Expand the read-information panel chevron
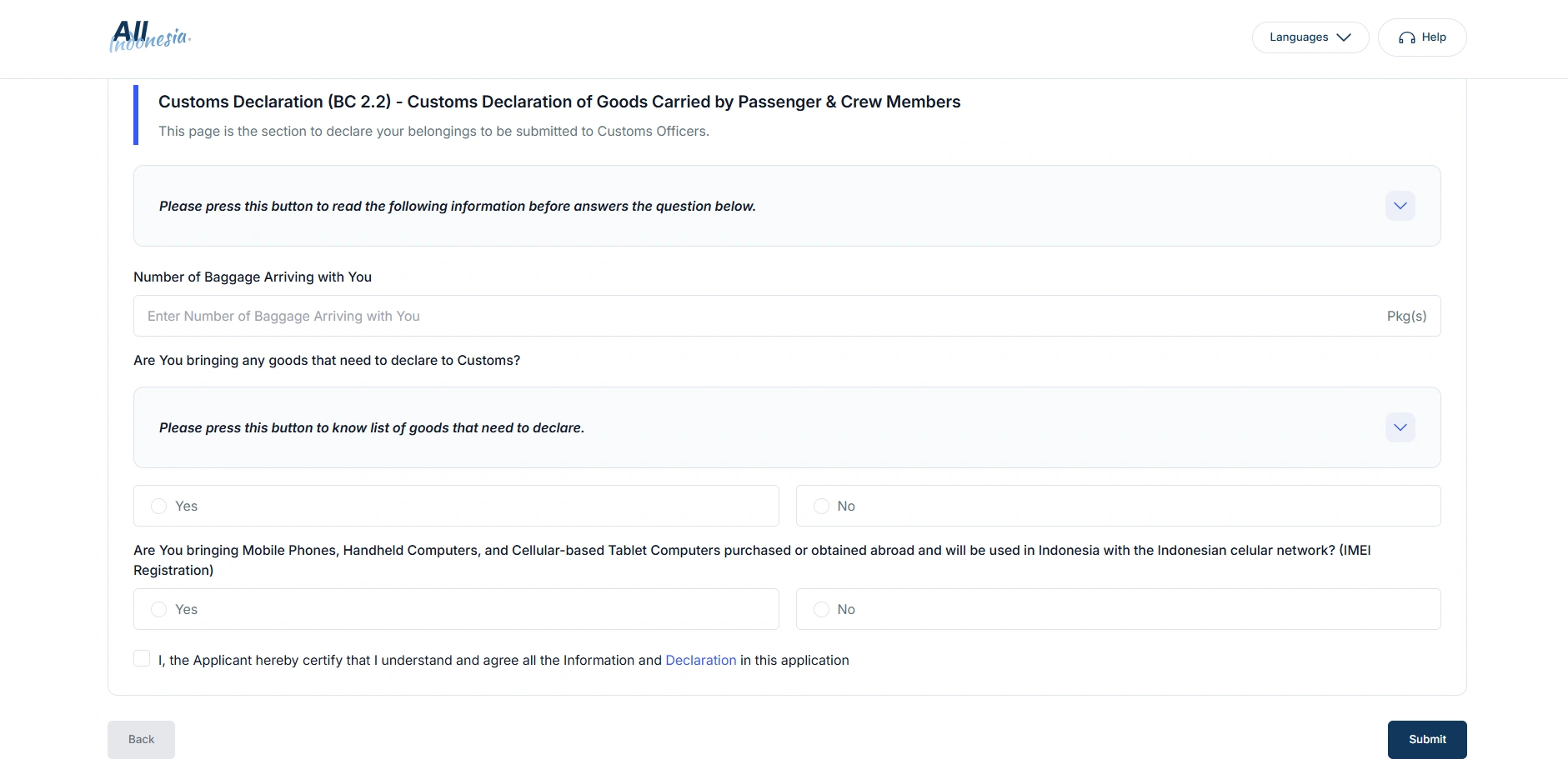 point(1400,206)
